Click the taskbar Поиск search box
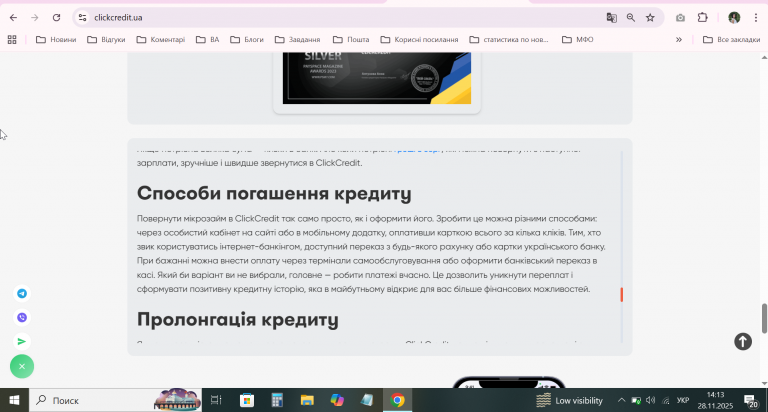This screenshot has width=768, height=412. pos(115,400)
